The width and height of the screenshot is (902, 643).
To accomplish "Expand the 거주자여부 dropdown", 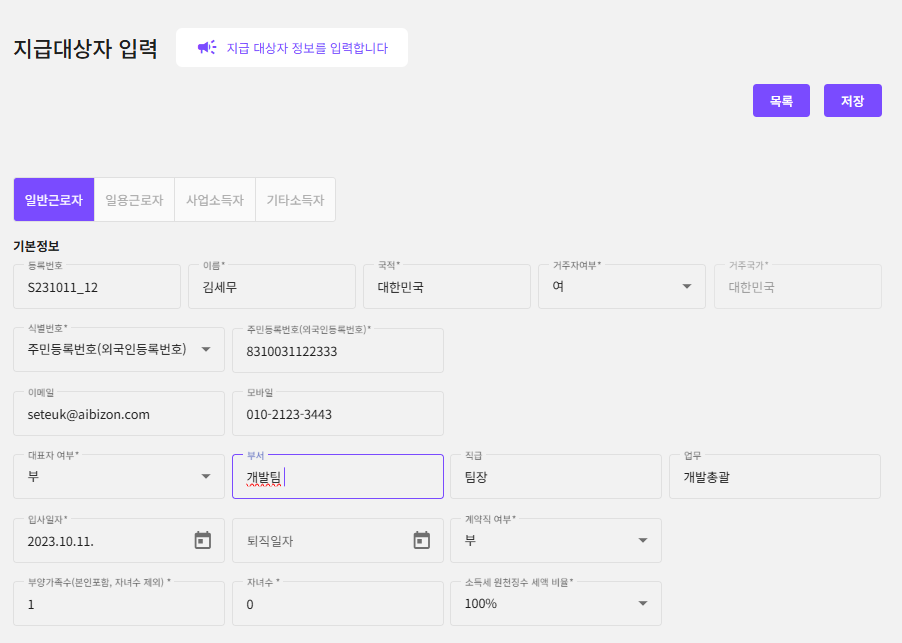I will pyautogui.click(x=687, y=287).
